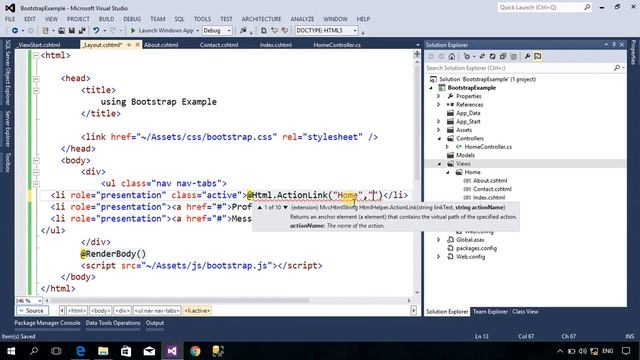This screenshot has height=360, width=640.
Task: Refresh Solution Explorer
Action: (x=493, y=56)
